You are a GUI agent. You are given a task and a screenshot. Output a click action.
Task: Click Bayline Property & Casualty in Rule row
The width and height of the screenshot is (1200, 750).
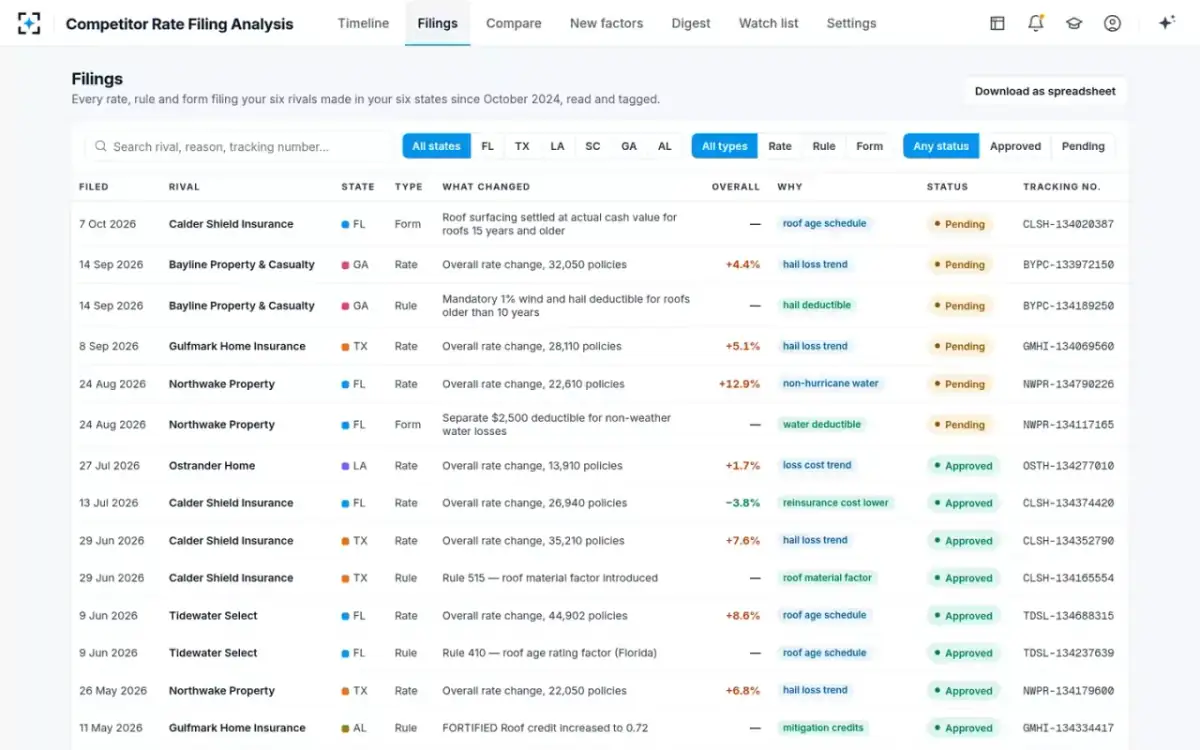click(x=241, y=306)
